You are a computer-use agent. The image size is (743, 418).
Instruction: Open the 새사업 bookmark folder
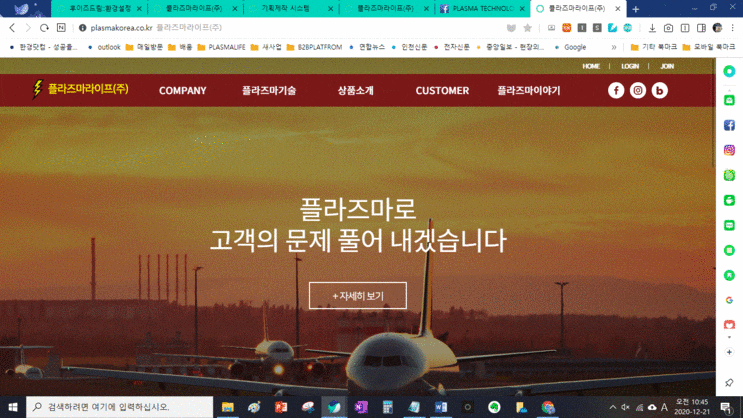[266, 47]
